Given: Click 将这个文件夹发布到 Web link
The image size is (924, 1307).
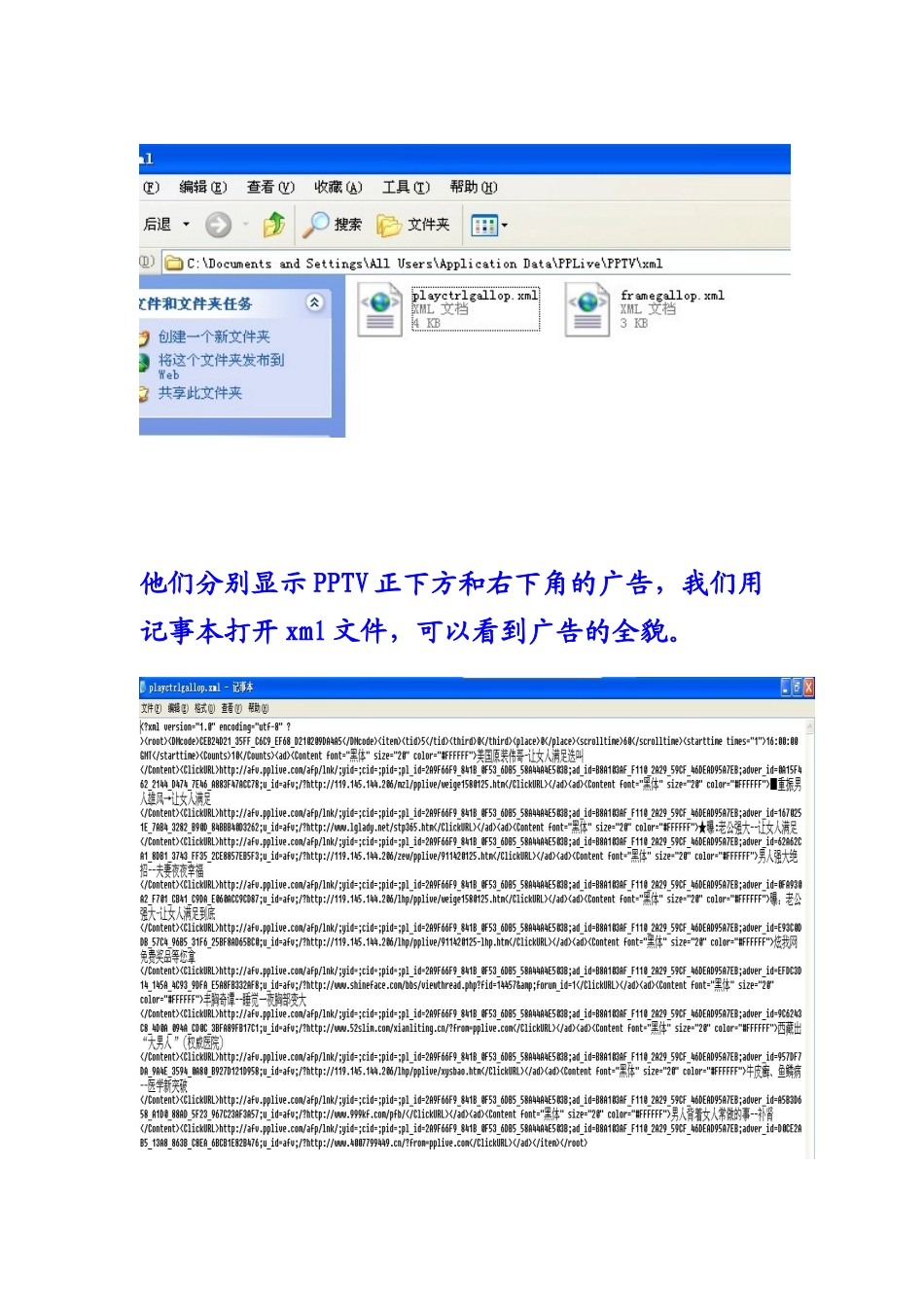Looking at the screenshot, I should (x=221, y=366).
